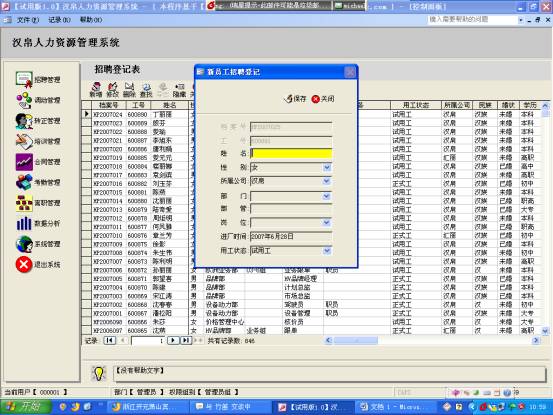Click the grid's scroll right arrow

536,340
